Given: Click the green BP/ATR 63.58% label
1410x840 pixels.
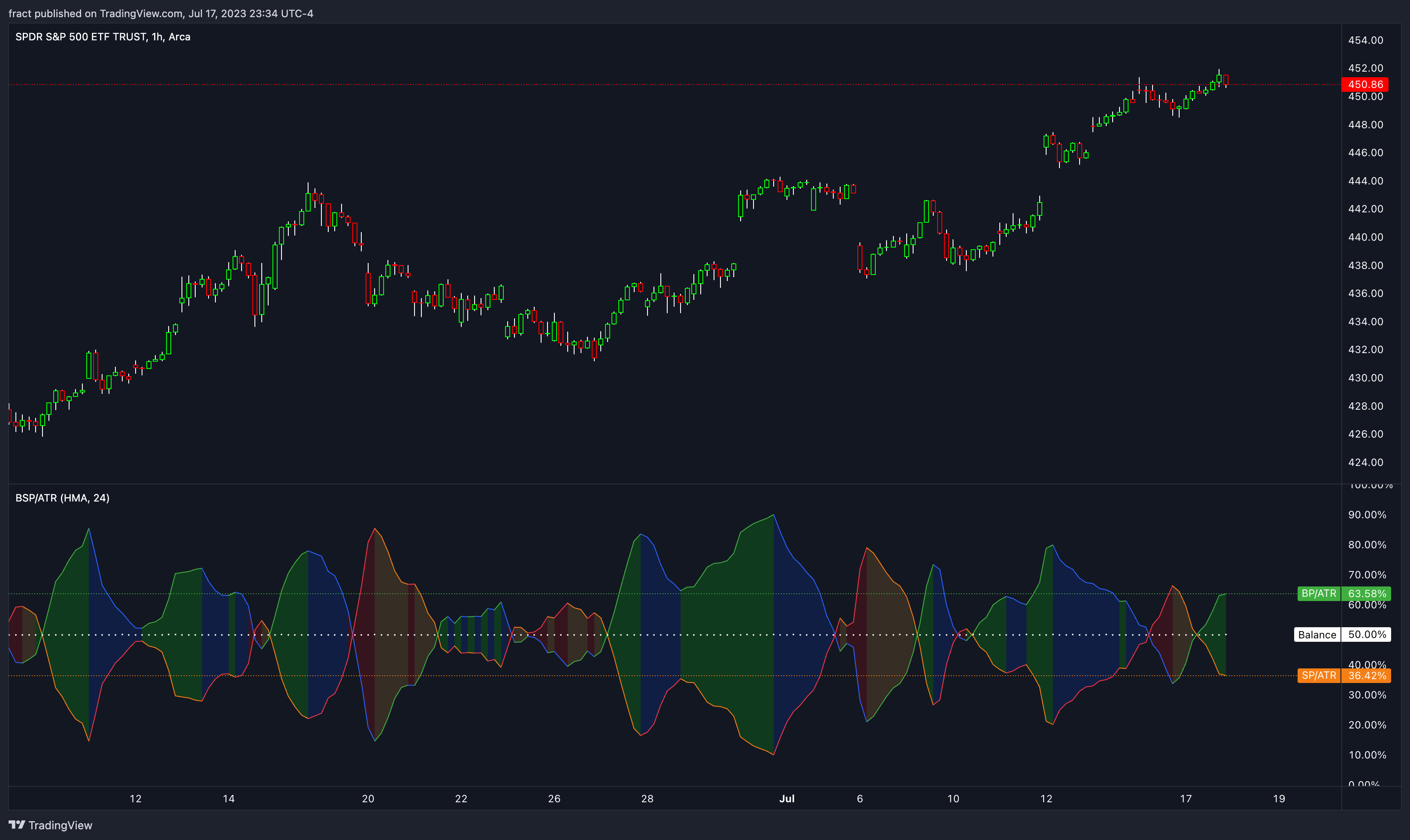Looking at the screenshot, I should [x=1344, y=593].
